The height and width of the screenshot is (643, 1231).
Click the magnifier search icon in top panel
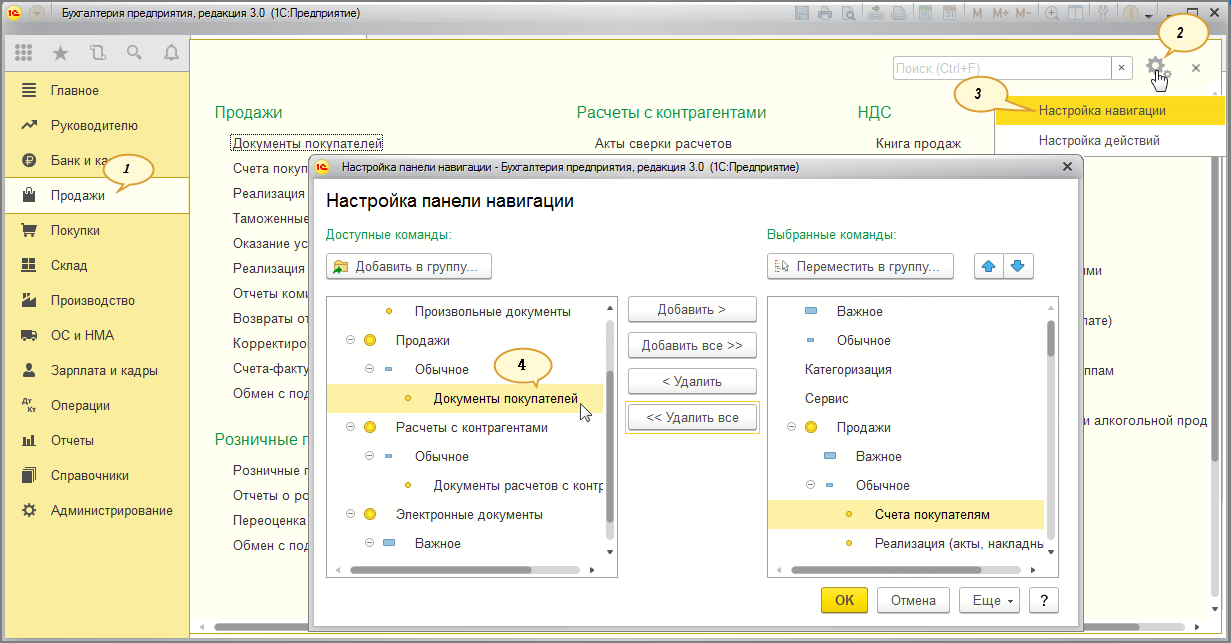click(x=134, y=53)
